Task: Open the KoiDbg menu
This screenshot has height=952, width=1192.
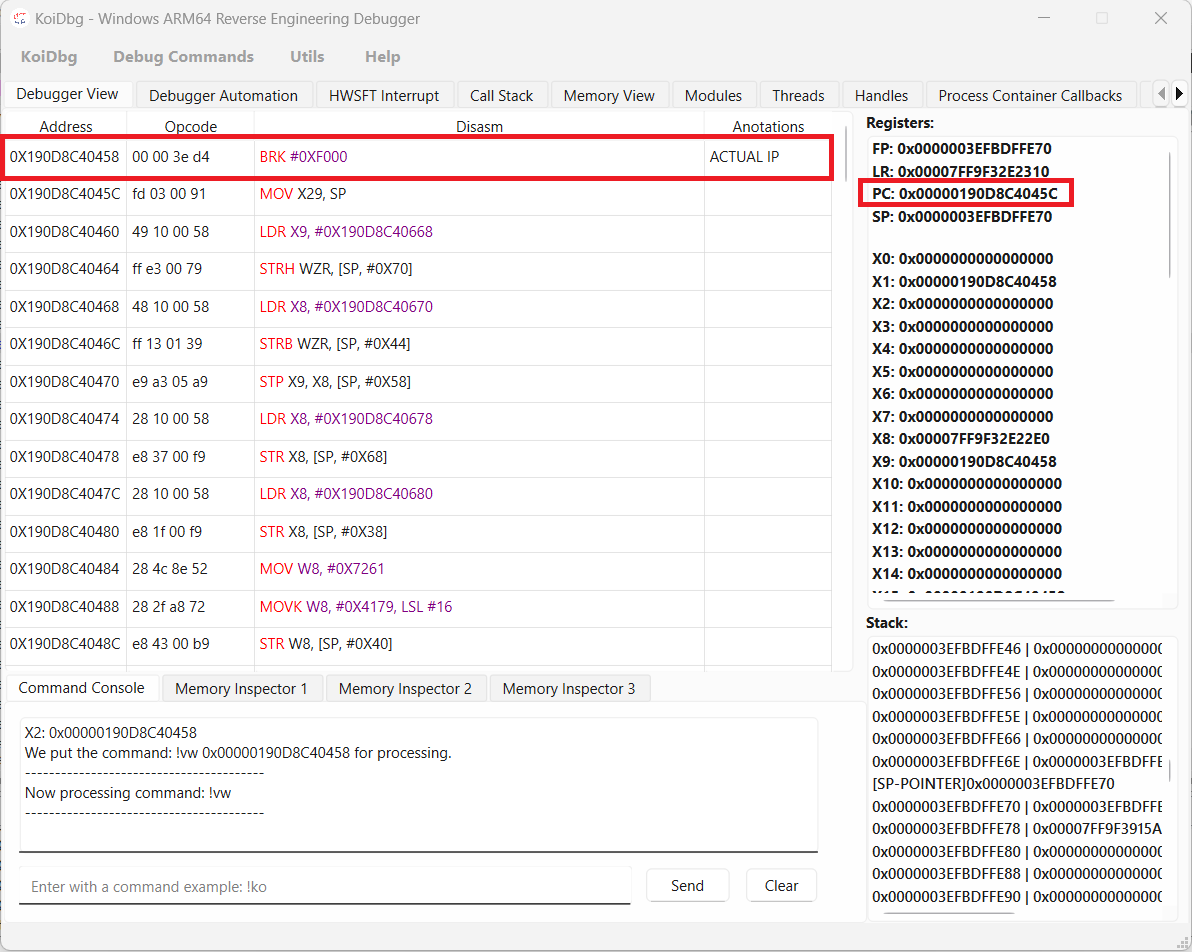Action: (x=49, y=57)
